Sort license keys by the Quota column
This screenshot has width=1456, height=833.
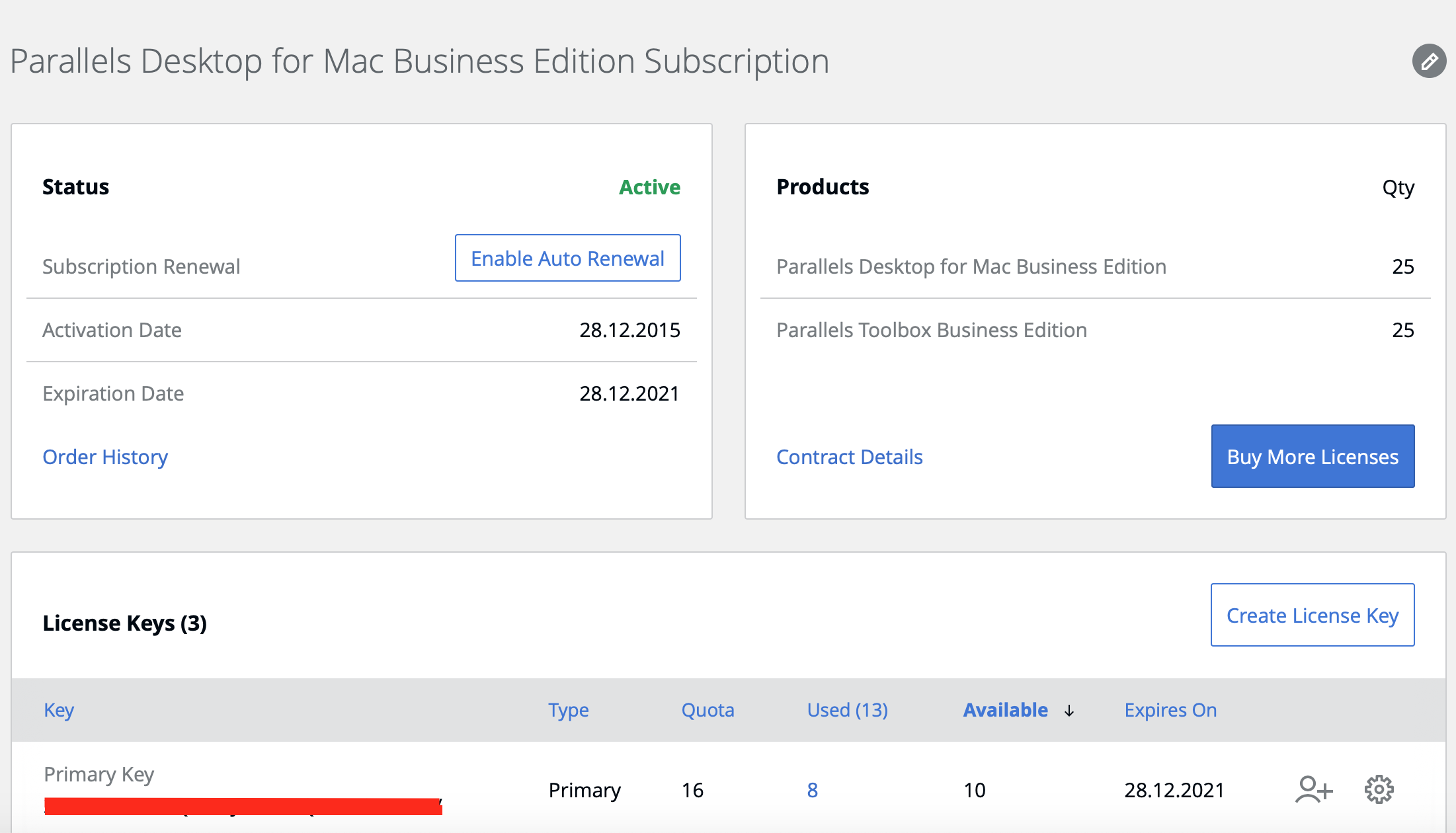(708, 710)
